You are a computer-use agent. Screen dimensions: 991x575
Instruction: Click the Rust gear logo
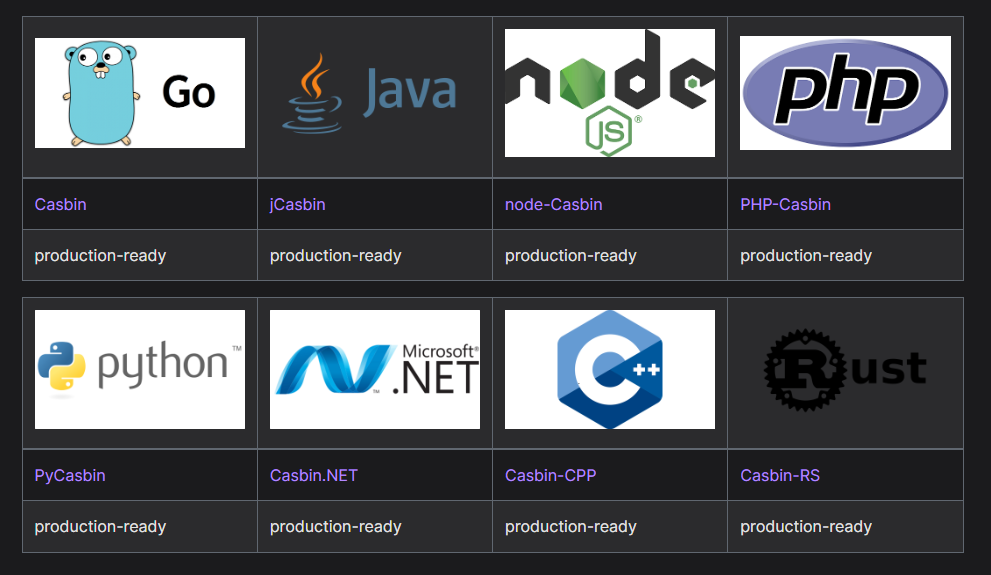[x=845, y=370]
